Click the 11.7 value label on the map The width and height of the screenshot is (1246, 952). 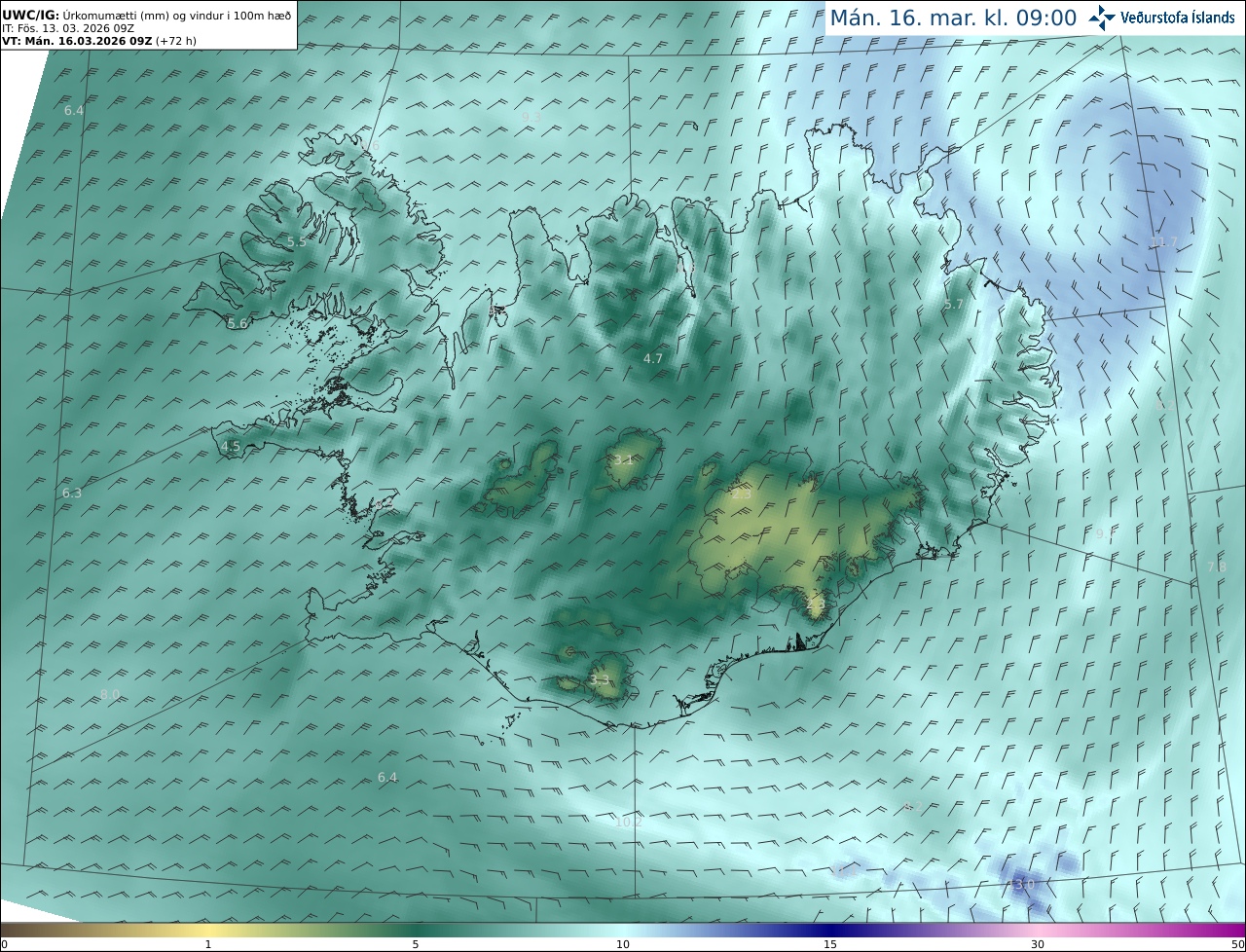(x=1163, y=241)
